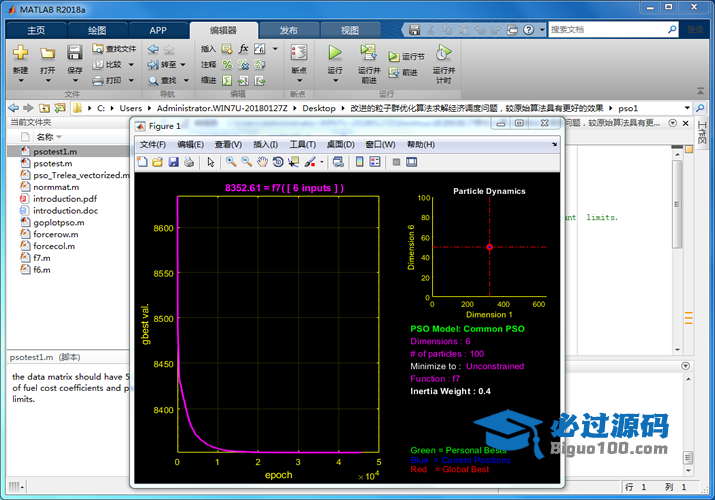Open the brush tool color dropdown arrow
Viewport: 715px width, 500px height.
322,162
